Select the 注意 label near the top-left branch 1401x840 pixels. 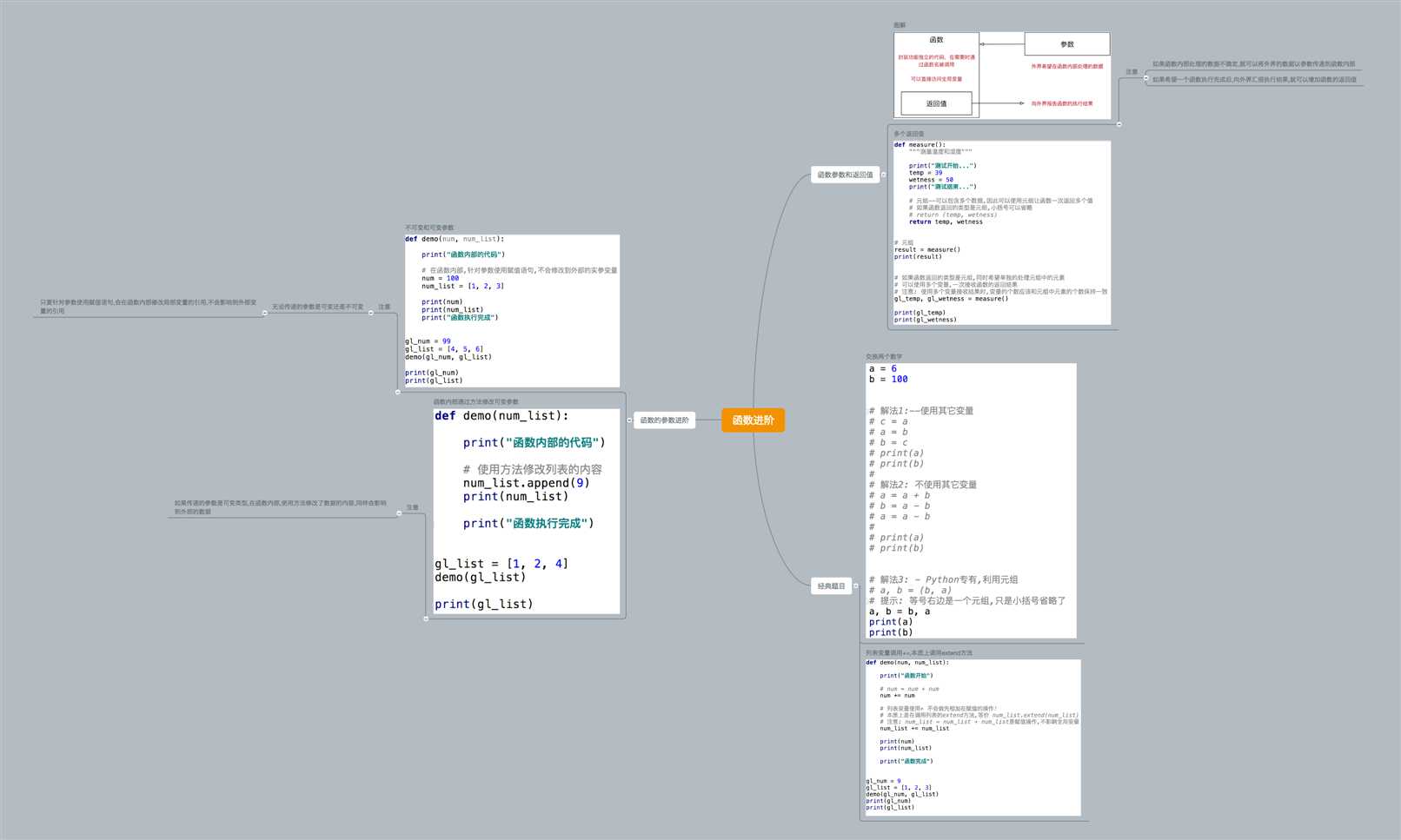tap(384, 307)
